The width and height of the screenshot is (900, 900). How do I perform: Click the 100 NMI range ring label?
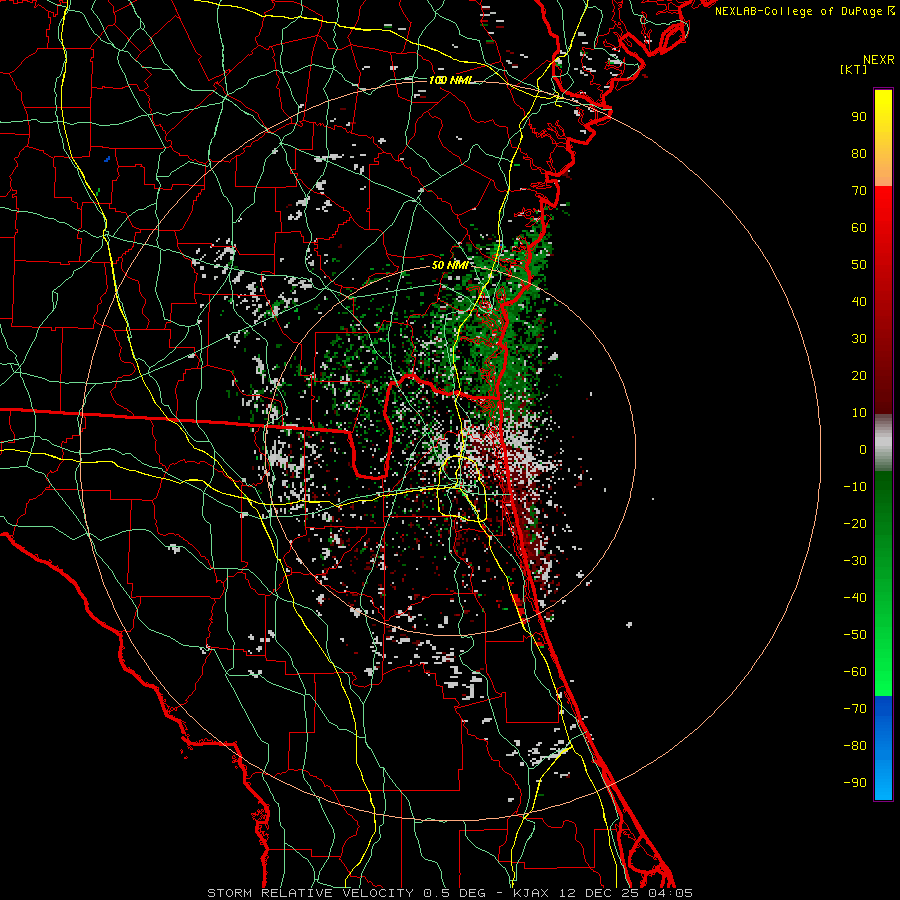pos(451,80)
